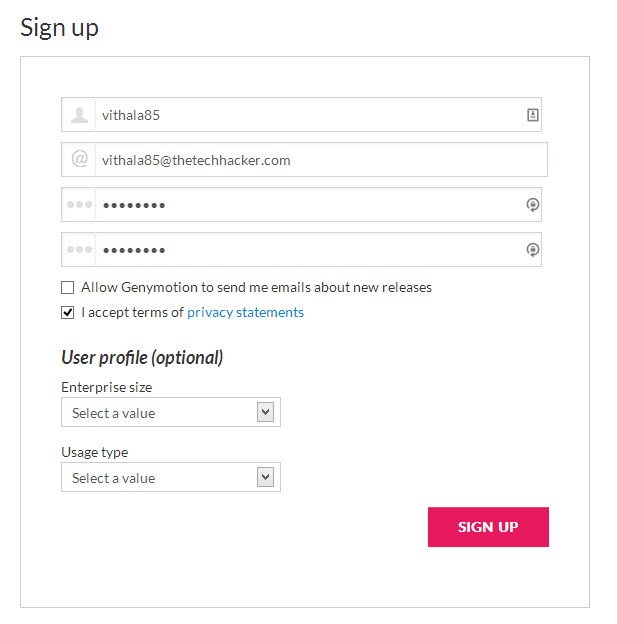
Task: Click the @ icon beside email field
Action: (80, 158)
